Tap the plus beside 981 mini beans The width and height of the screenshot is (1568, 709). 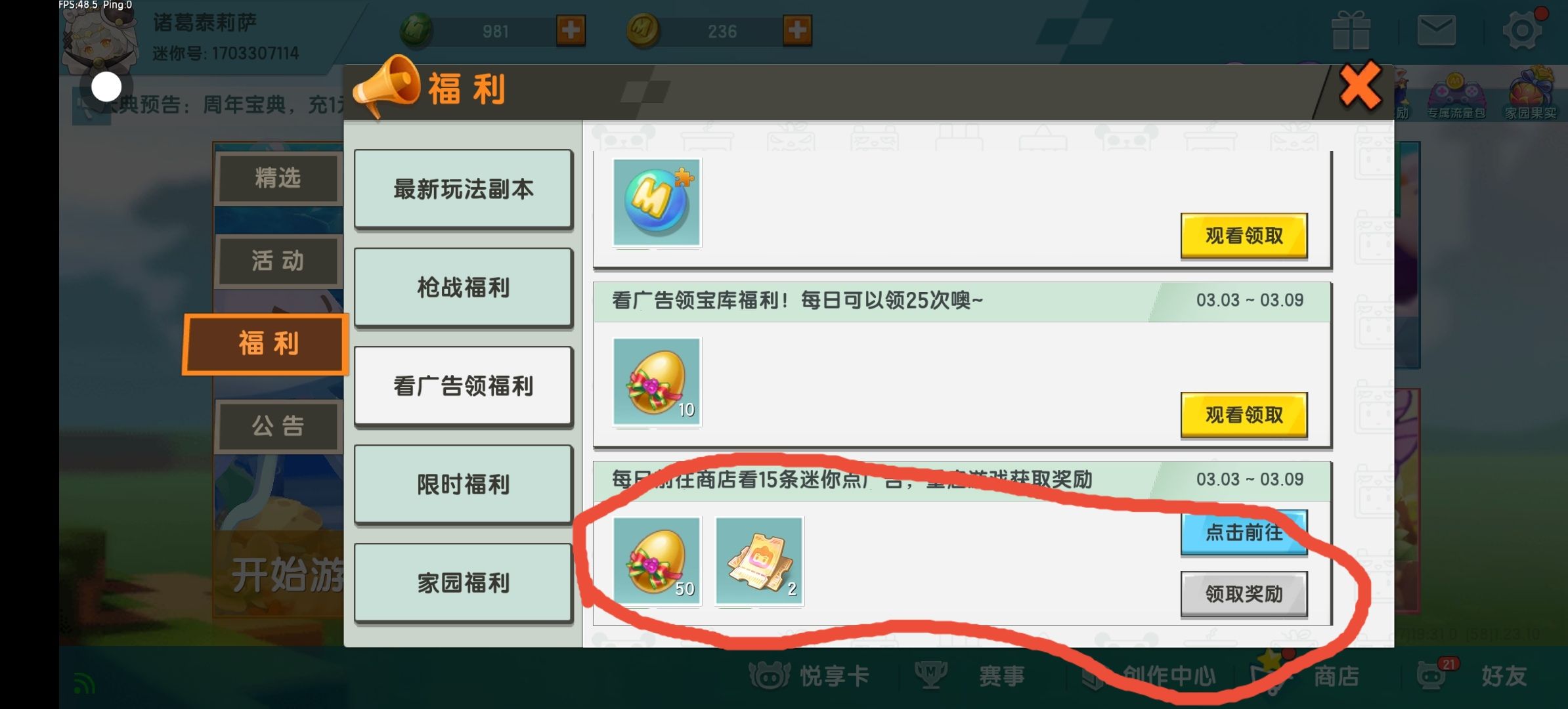(x=571, y=30)
